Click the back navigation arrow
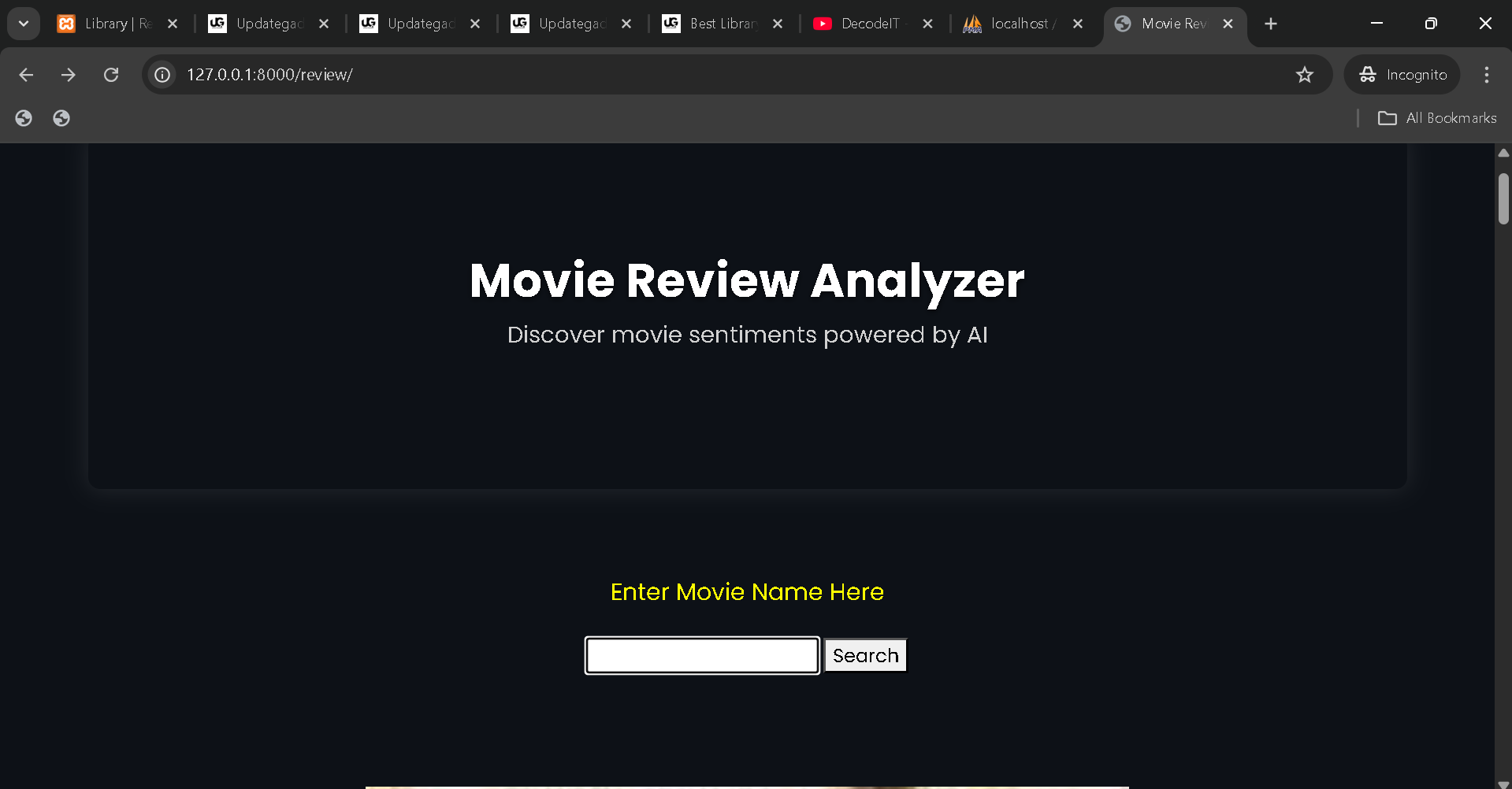The width and height of the screenshot is (1512, 789). point(26,75)
